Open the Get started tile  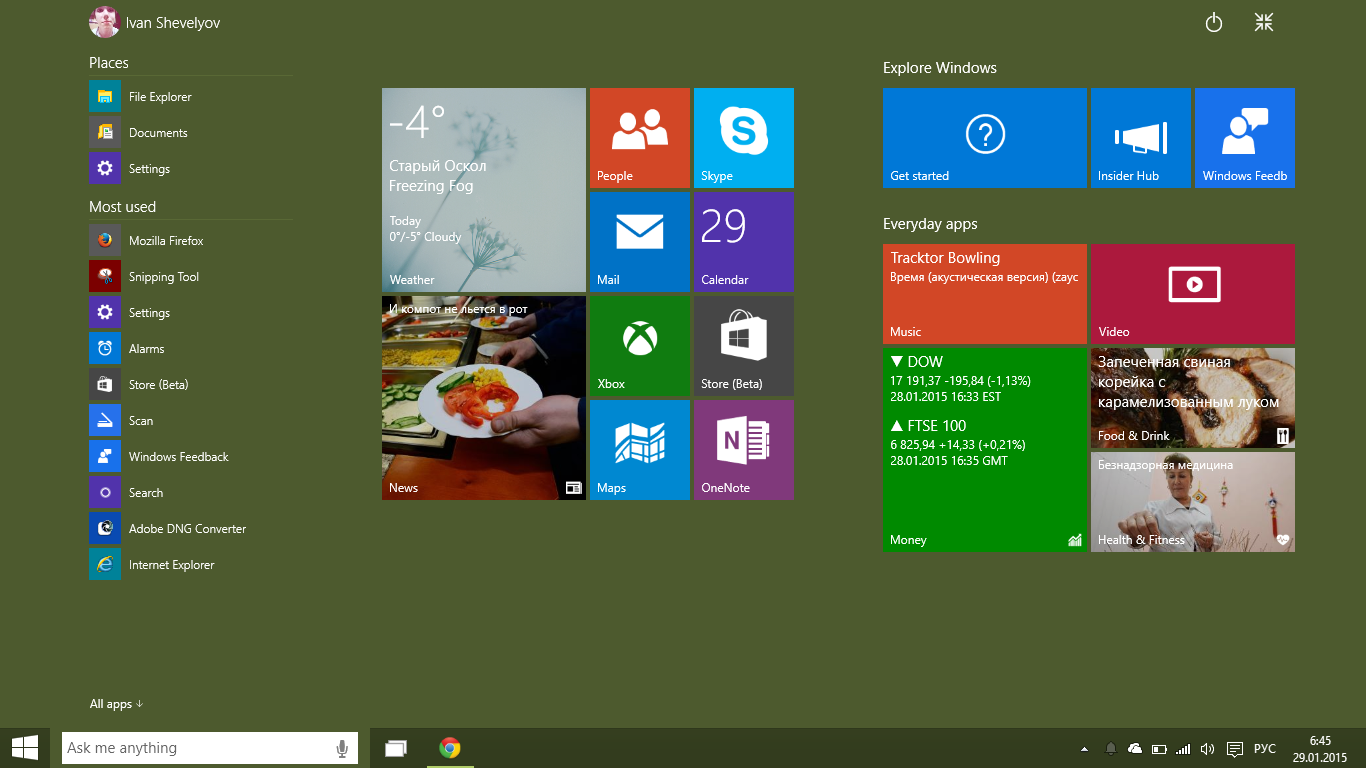click(985, 138)
